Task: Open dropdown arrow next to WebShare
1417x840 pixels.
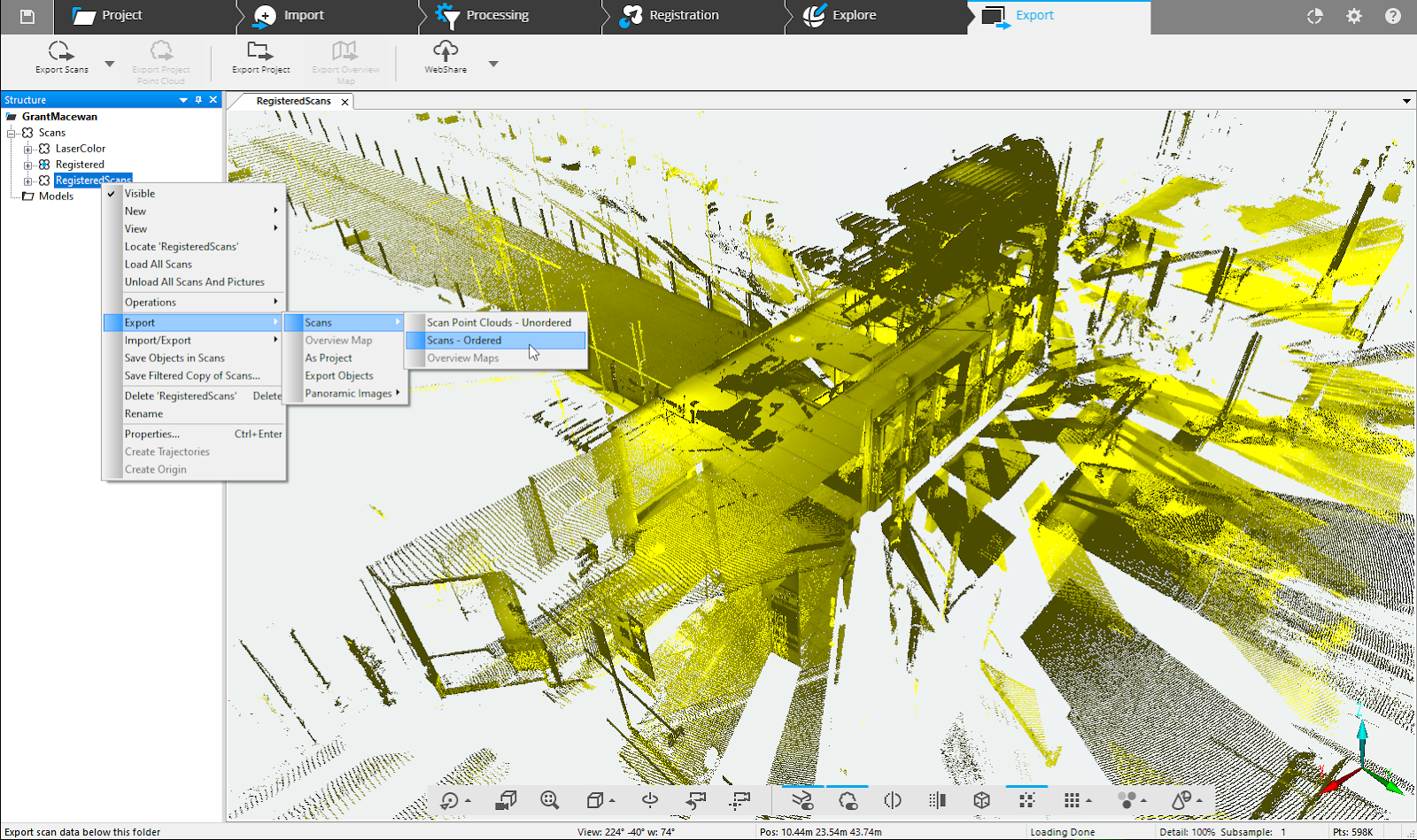Action: click(493, 64)
